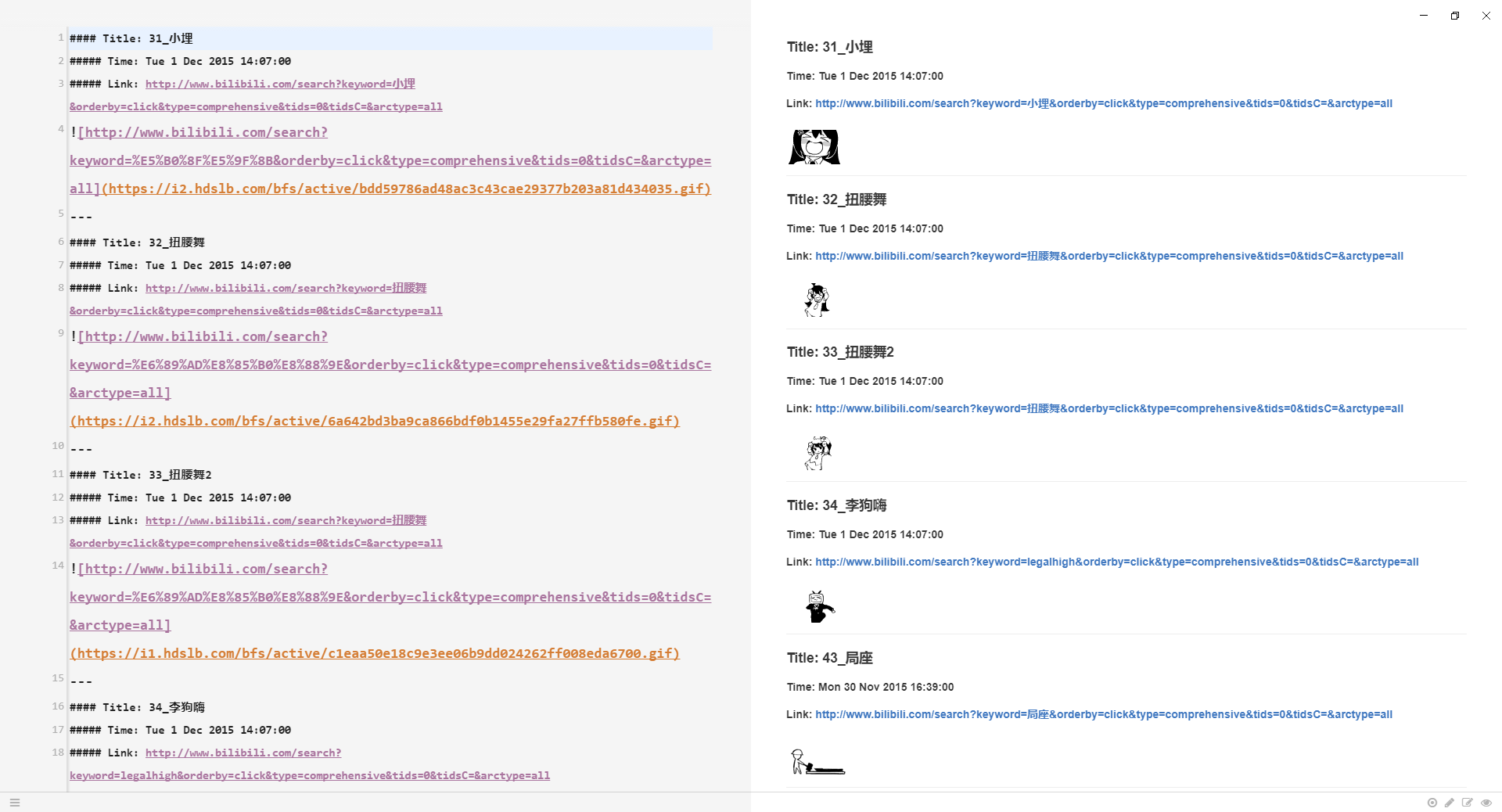1502x812 pixels.
Task: Minimize the application window
Action: [x=1424, y=16]
